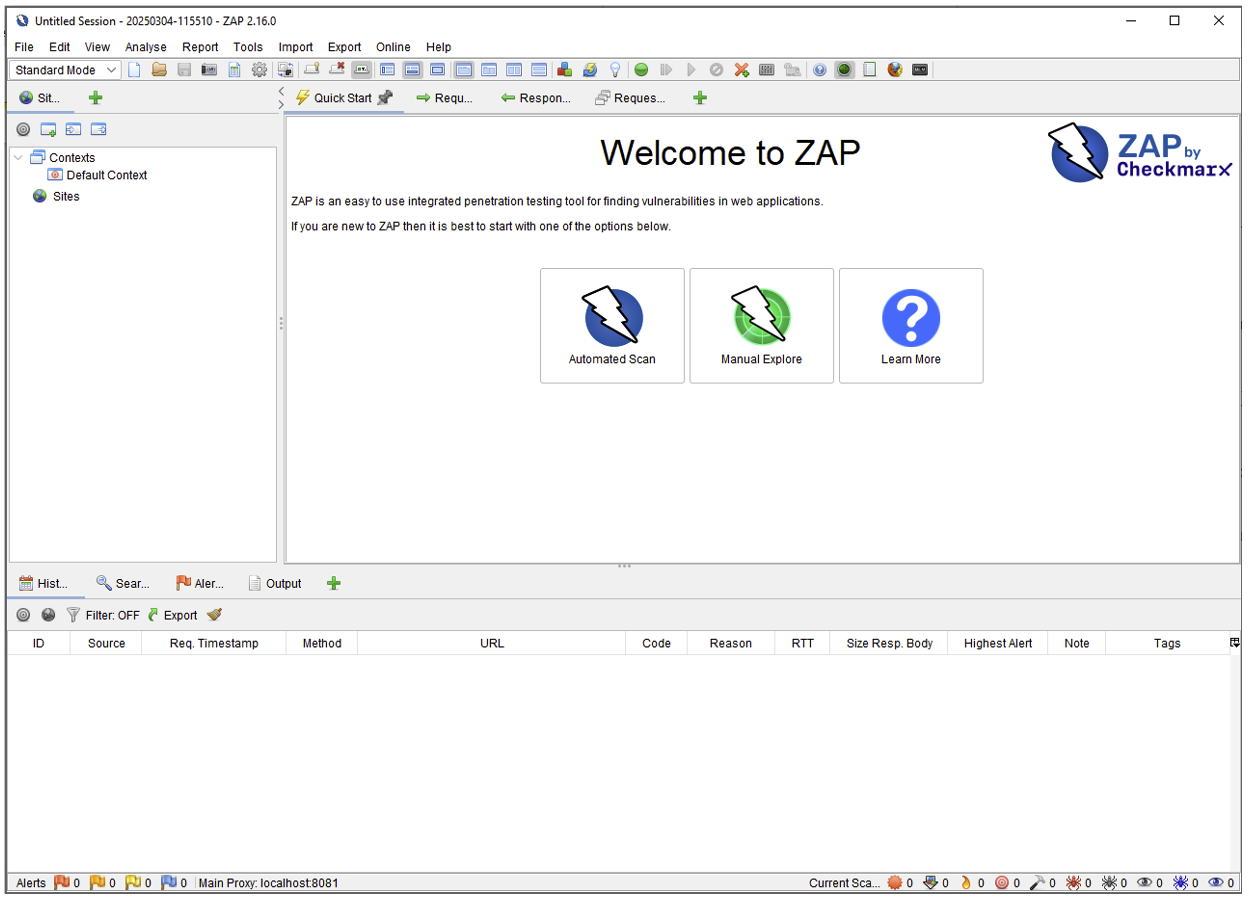Click the Automated Scan lightning icon
This screenshot has width=1249, height=901.
612,316
